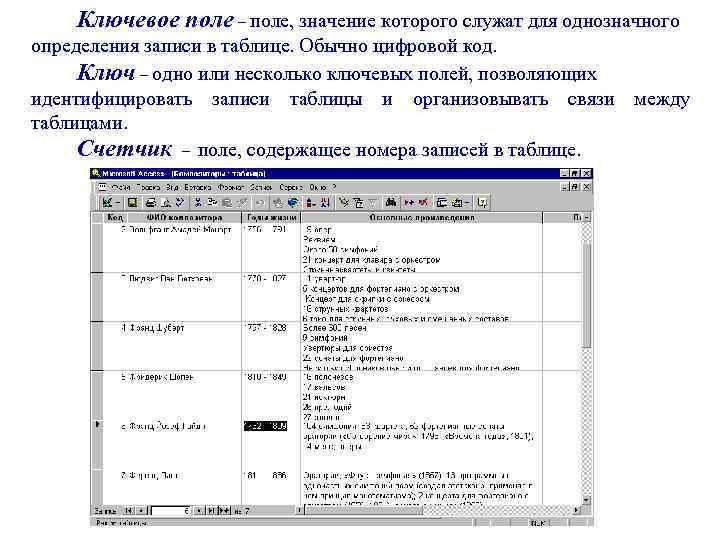
Task: Open the View mode dropdown arrow
Action: 118,202
